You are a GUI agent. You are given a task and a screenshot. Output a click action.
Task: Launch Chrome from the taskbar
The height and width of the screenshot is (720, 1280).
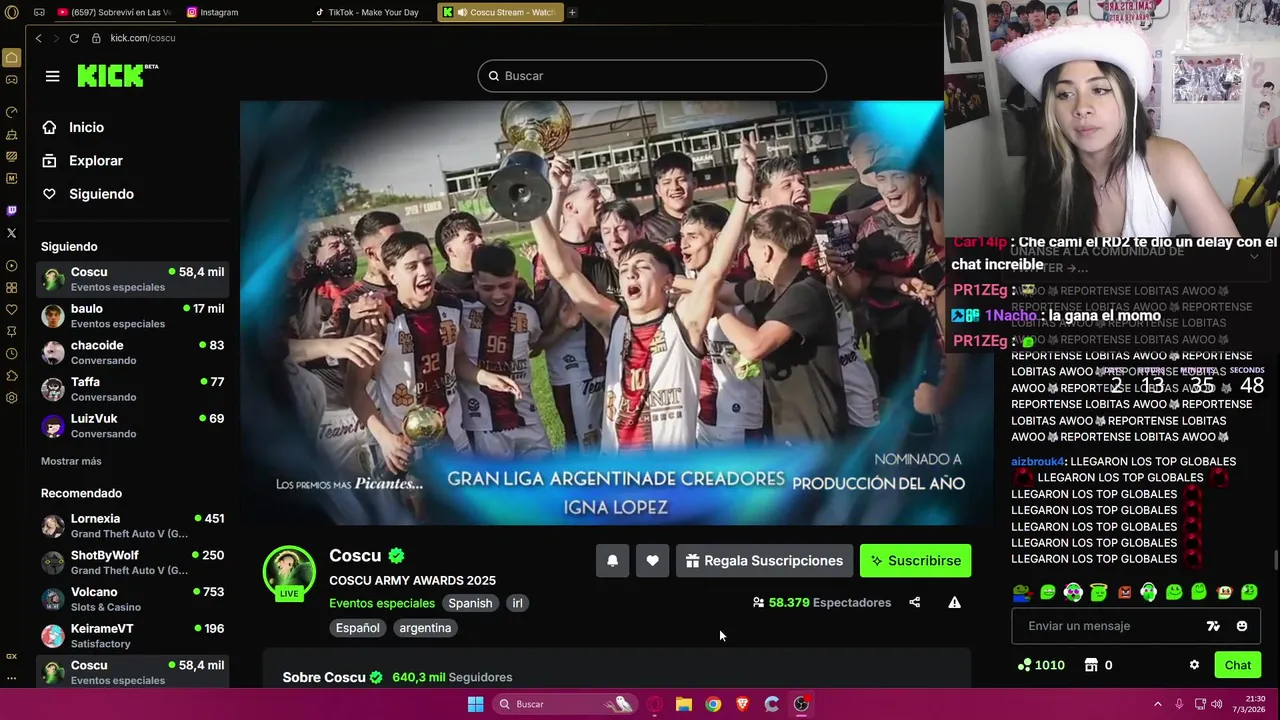[x=713, y=704]
